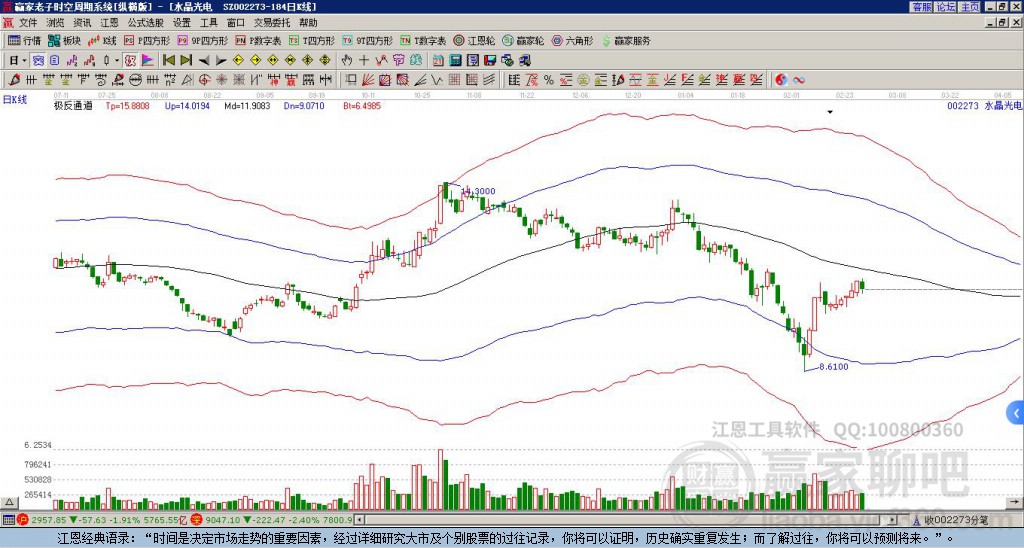The image size is (1024, 548).
Task: Jump to last bar with green right-end arrow
Action: pos(186,61)
